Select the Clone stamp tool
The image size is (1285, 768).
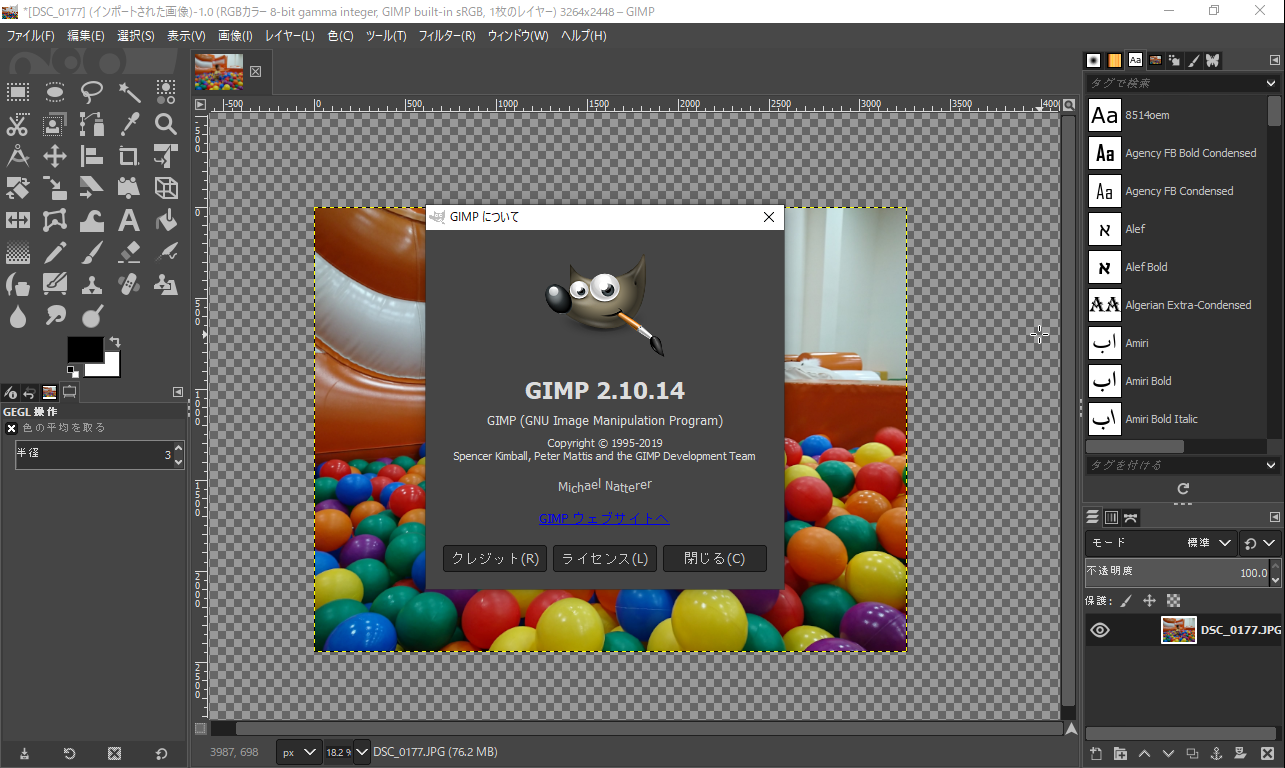pyautogui.click(x=91, y=284)
